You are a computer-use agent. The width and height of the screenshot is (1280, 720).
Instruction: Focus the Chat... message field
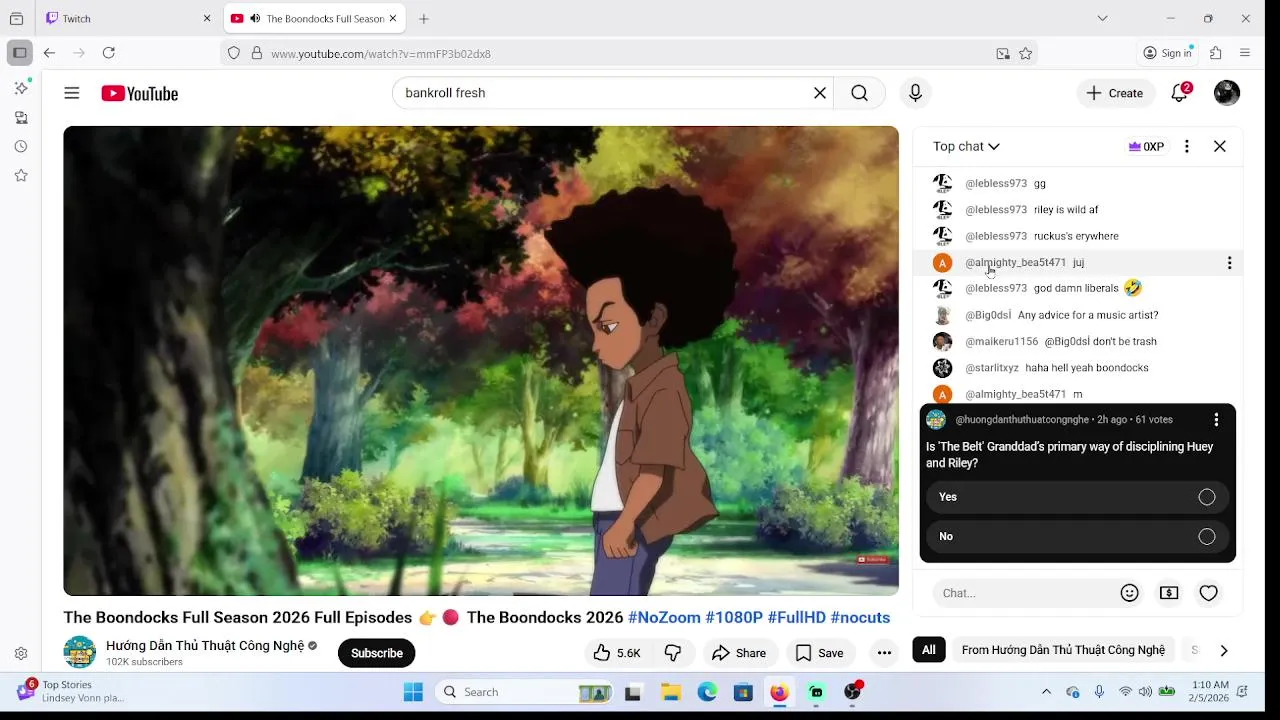(1022, 593)
